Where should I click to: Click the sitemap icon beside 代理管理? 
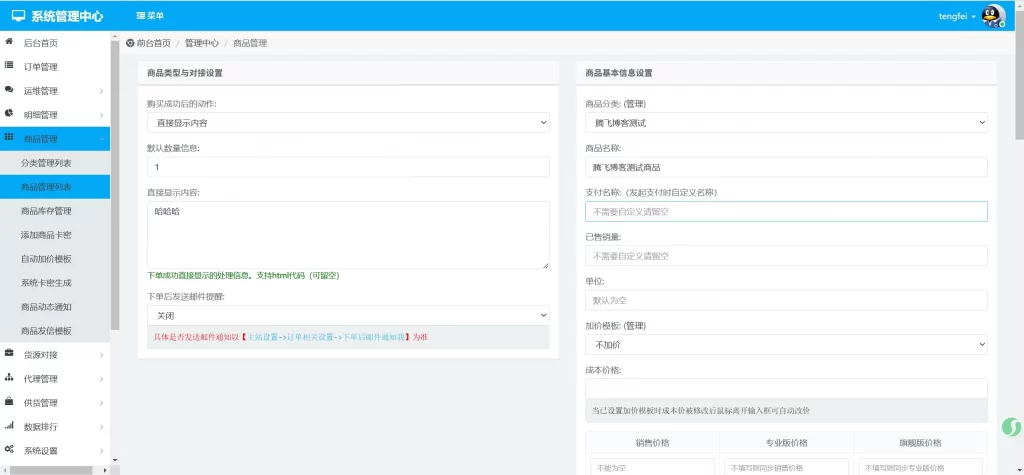point(9,378)
